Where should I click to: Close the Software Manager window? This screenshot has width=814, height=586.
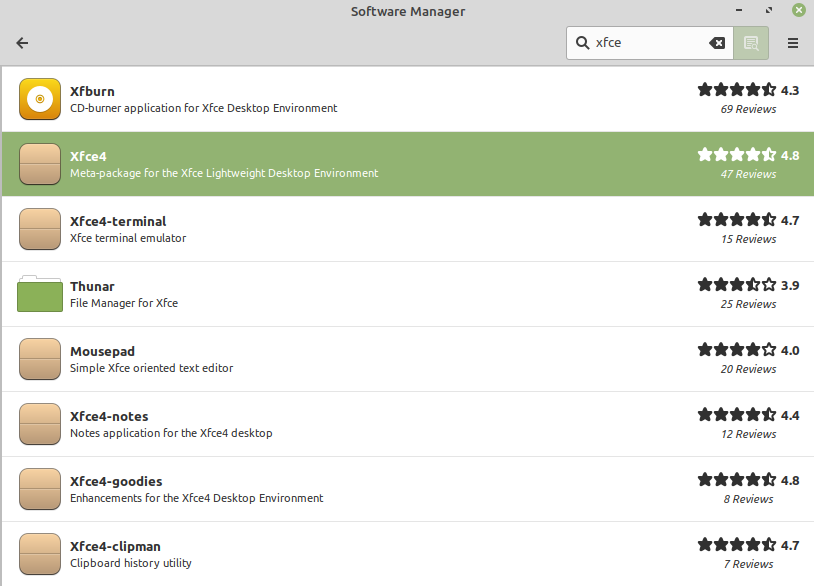798,10
